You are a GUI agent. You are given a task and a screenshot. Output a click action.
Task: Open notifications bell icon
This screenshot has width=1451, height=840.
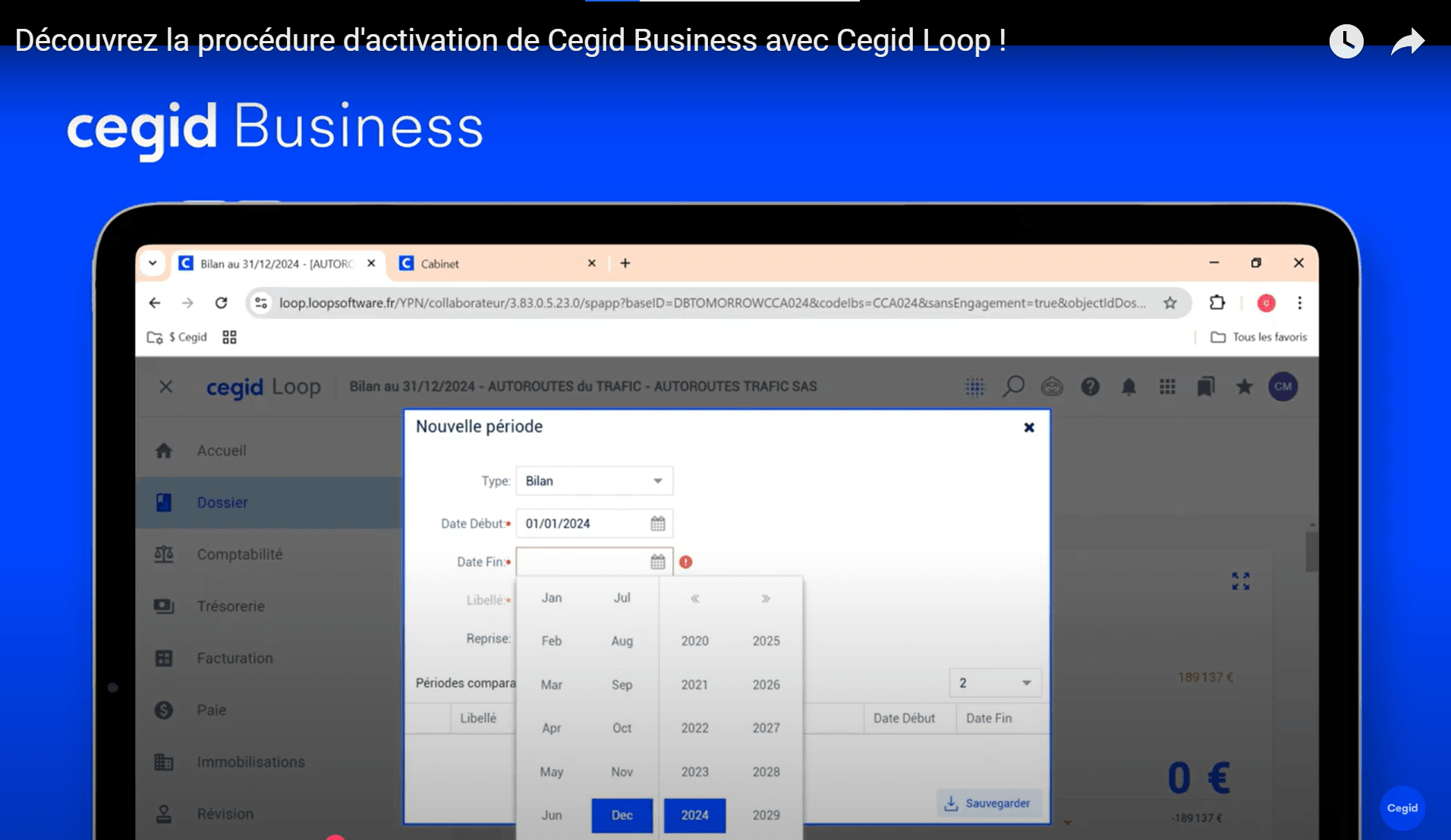tap(1129, 387)
